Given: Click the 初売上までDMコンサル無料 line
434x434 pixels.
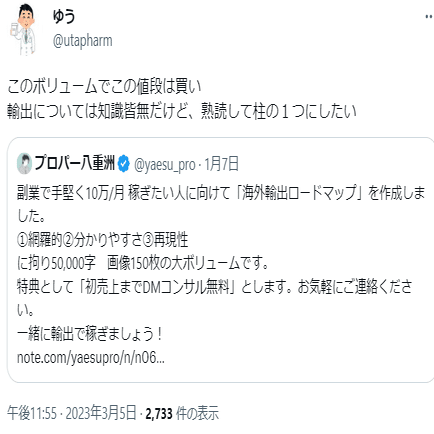Looking at the screenshot, I should [214, 287].
